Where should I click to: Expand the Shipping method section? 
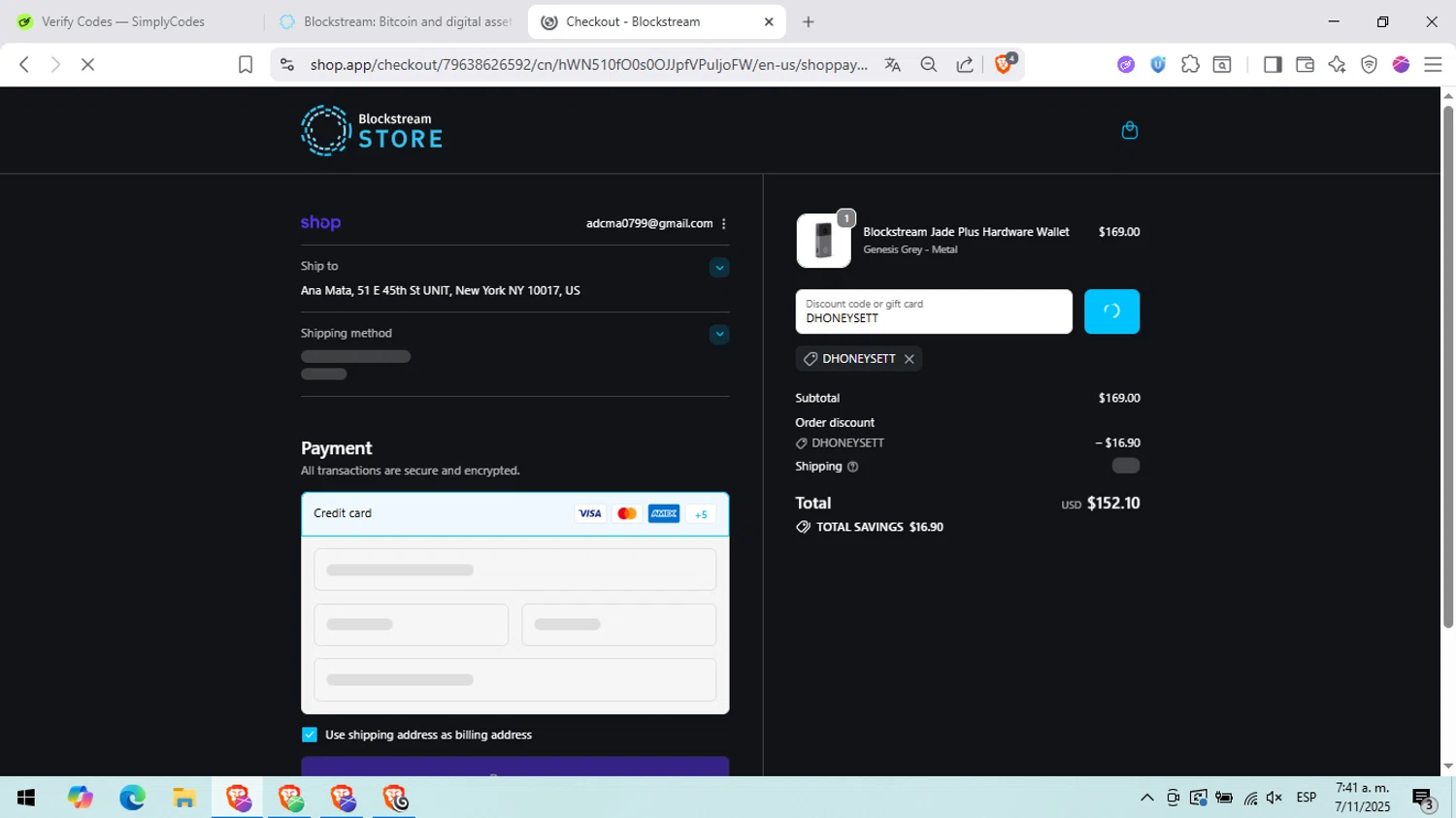[x=719, y=335]
